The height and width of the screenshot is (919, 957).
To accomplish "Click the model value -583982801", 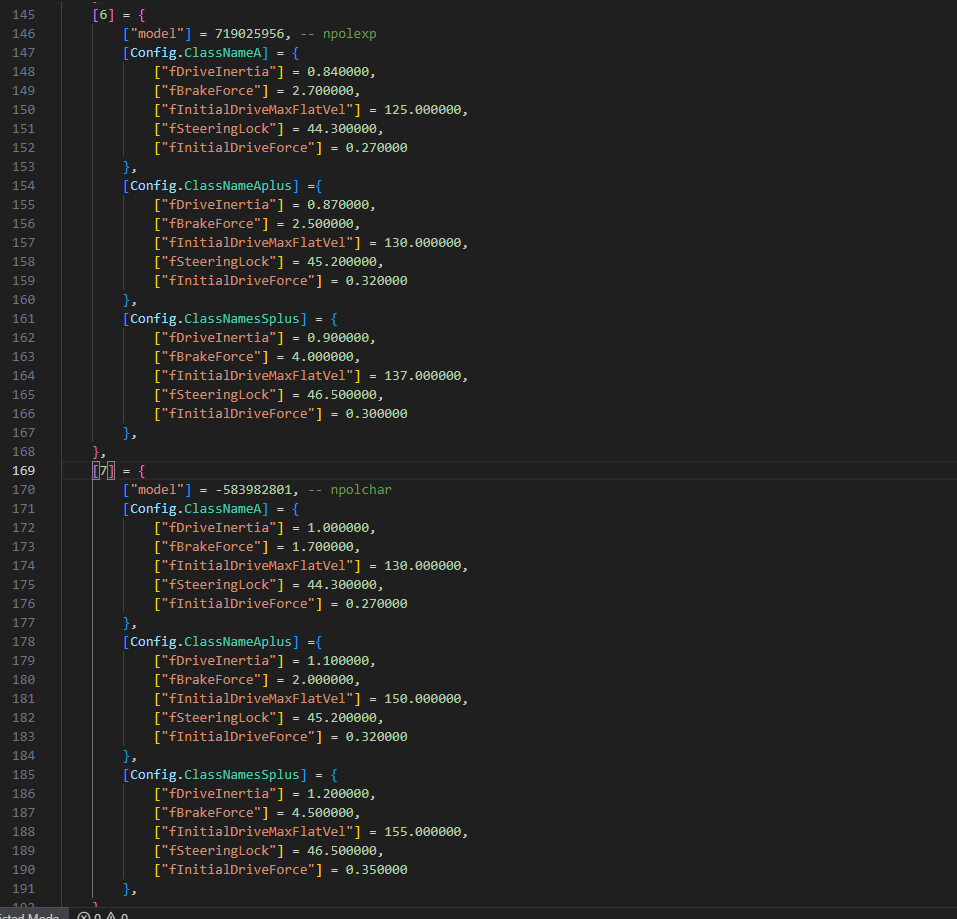I will (x=253, y=489).
